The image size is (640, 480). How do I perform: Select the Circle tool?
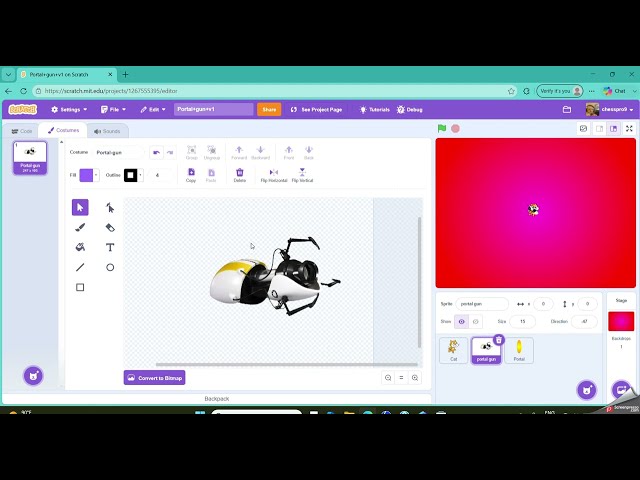tap(110, 267)
